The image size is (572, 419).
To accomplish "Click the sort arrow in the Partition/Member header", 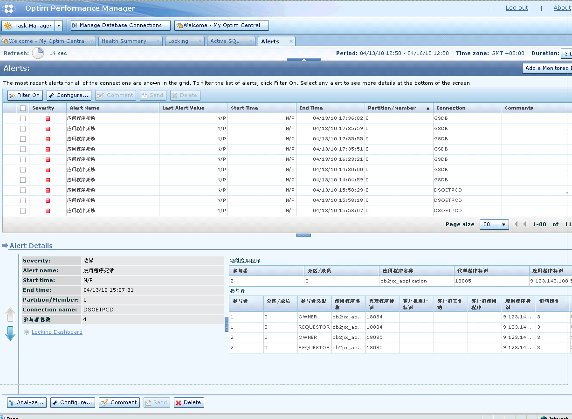I will click(x=428, y=109).
